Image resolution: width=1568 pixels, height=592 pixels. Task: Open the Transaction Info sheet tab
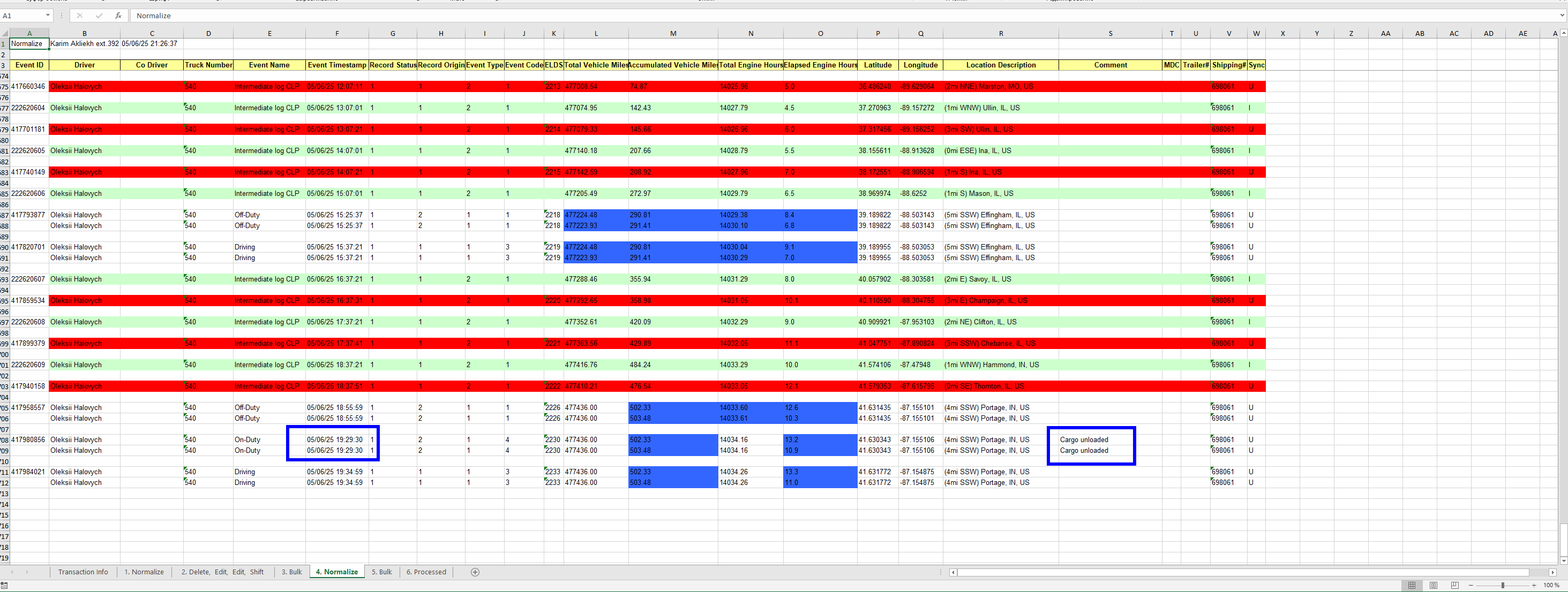point(83,572)
